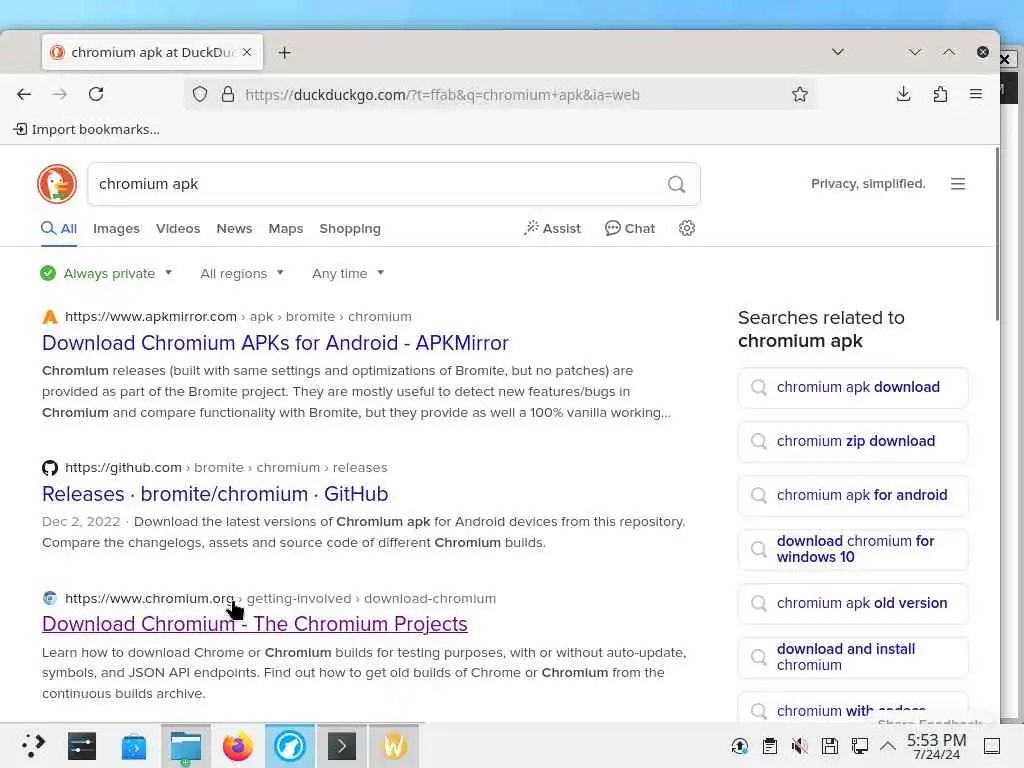Click related search chromium zip download

853,441
